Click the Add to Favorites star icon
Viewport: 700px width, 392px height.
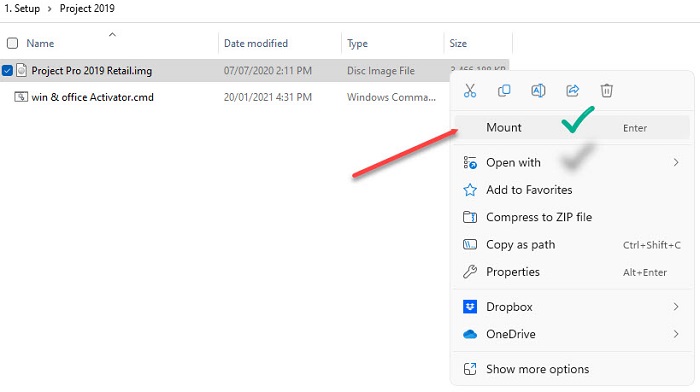tap(470, 190)
